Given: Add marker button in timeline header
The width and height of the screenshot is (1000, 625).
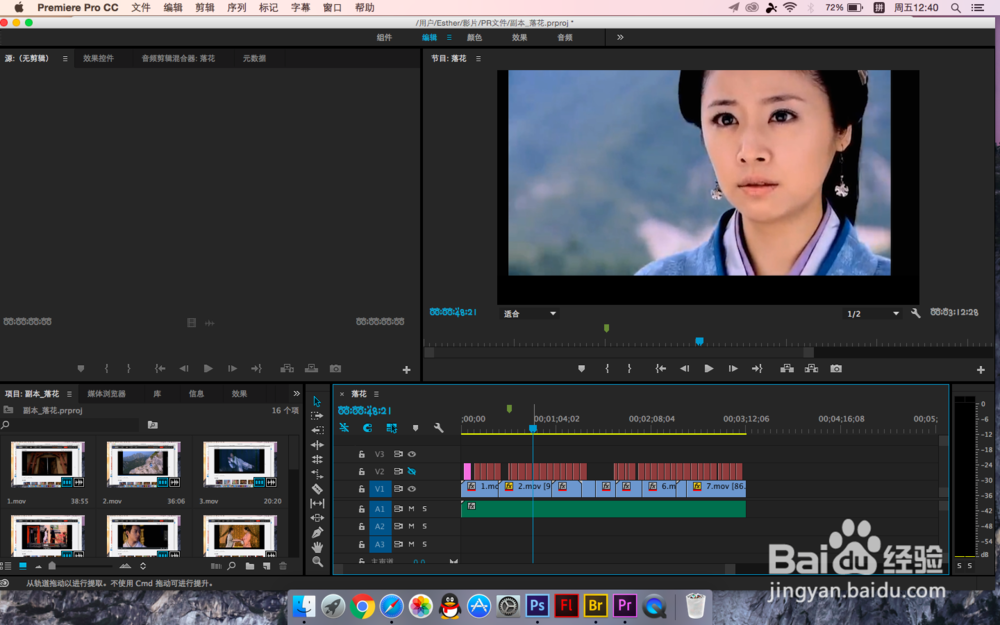Looking at the screenshot, I should click(415, 428).
